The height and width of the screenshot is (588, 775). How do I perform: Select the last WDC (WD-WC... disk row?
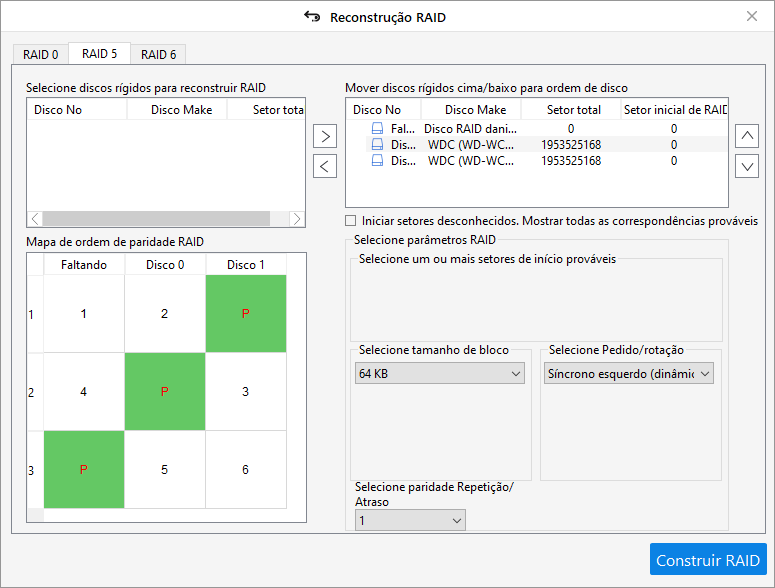[537, 161]
